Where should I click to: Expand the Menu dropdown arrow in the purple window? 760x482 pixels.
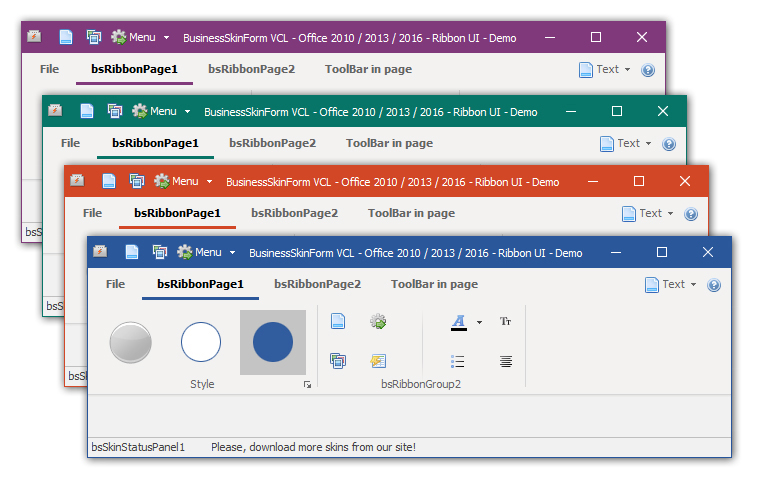[167, 37]
